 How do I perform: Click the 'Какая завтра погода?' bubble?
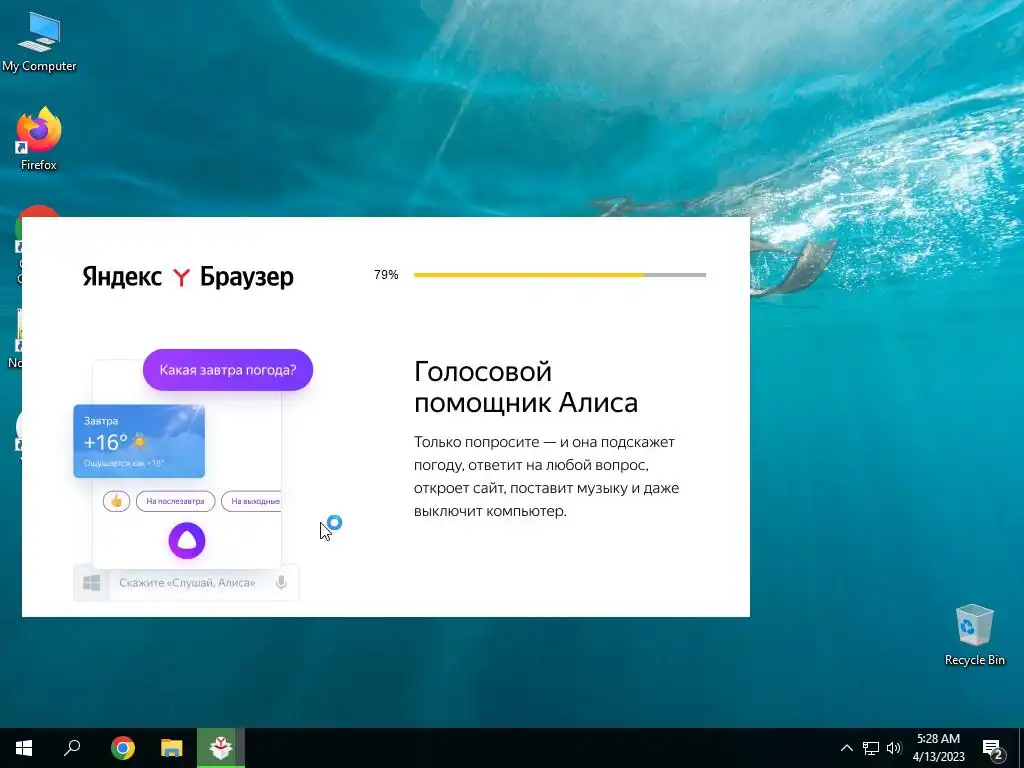point(228,370)
